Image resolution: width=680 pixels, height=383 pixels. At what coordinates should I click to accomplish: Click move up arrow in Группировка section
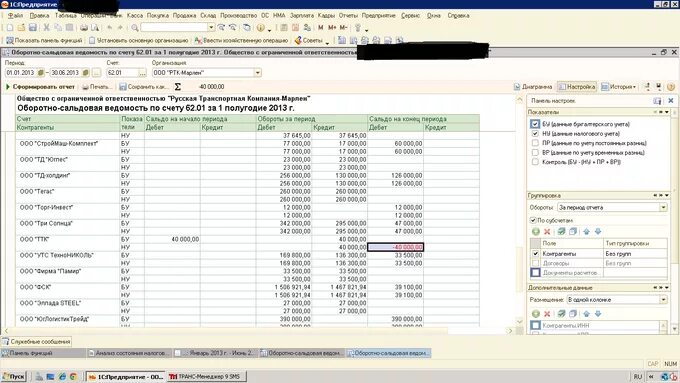586,232
